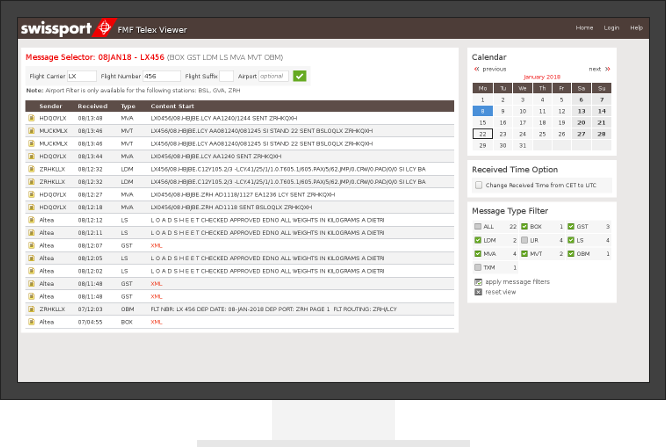The width and height of the screenshot is (666, 447).
Task: Select January 22 in the calendar
Action: 483,133
